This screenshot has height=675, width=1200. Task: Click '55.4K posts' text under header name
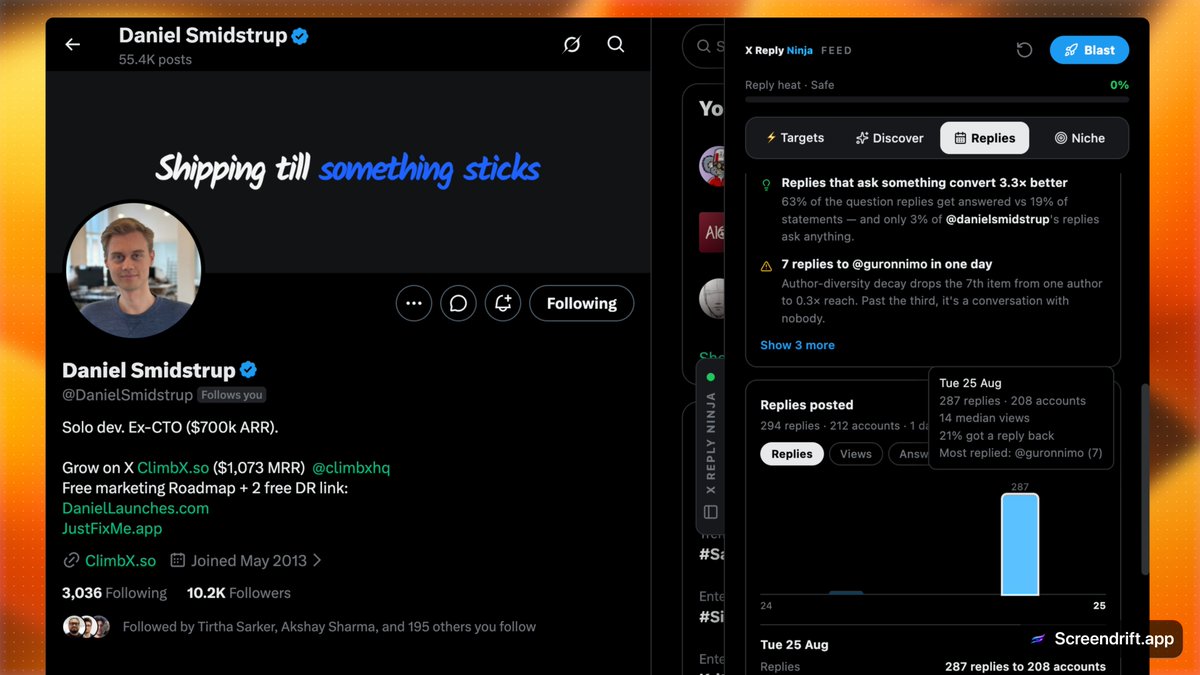tap(155, 60)
